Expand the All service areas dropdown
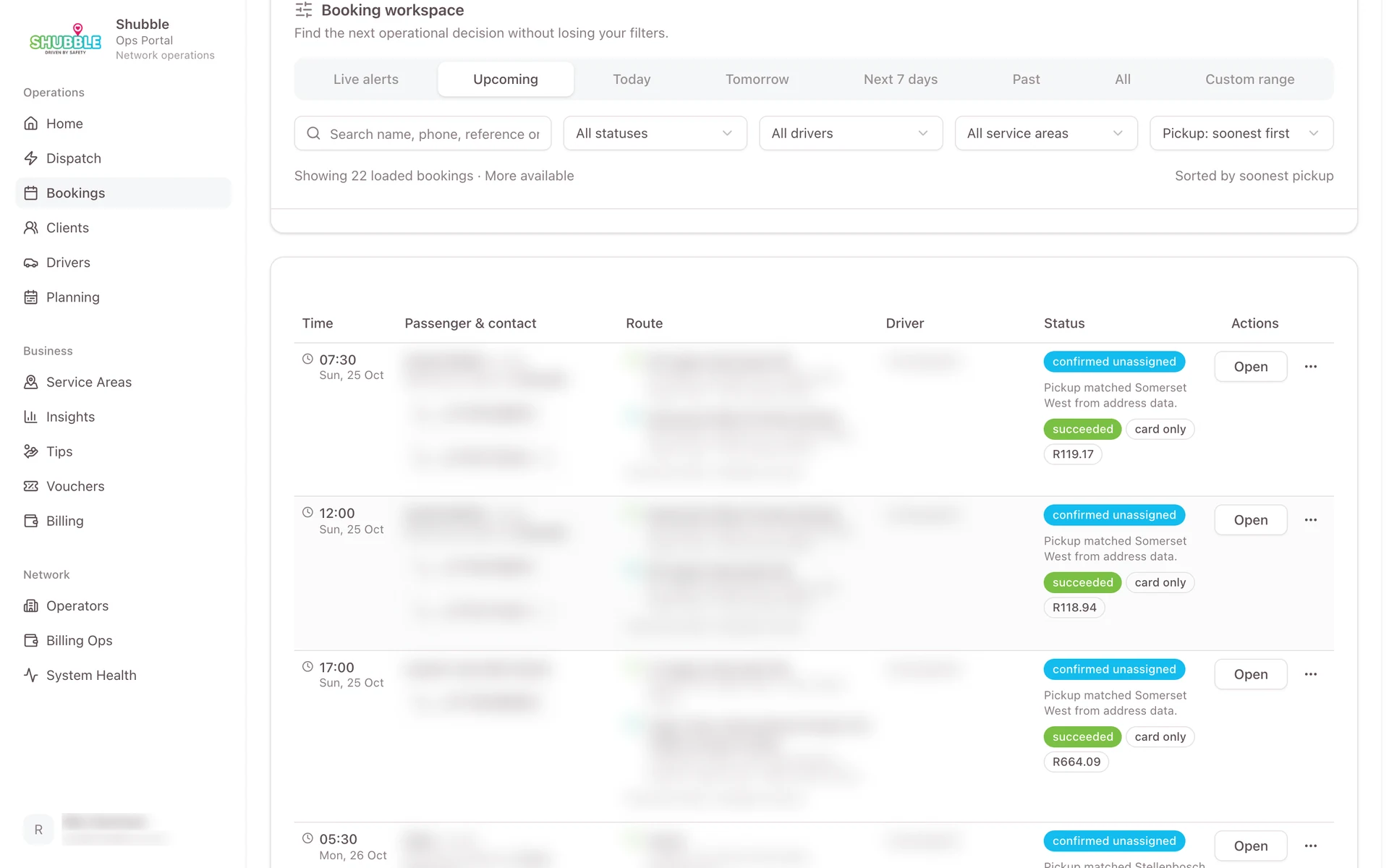Screen dimensions: 1389x868 (1046, 133)
